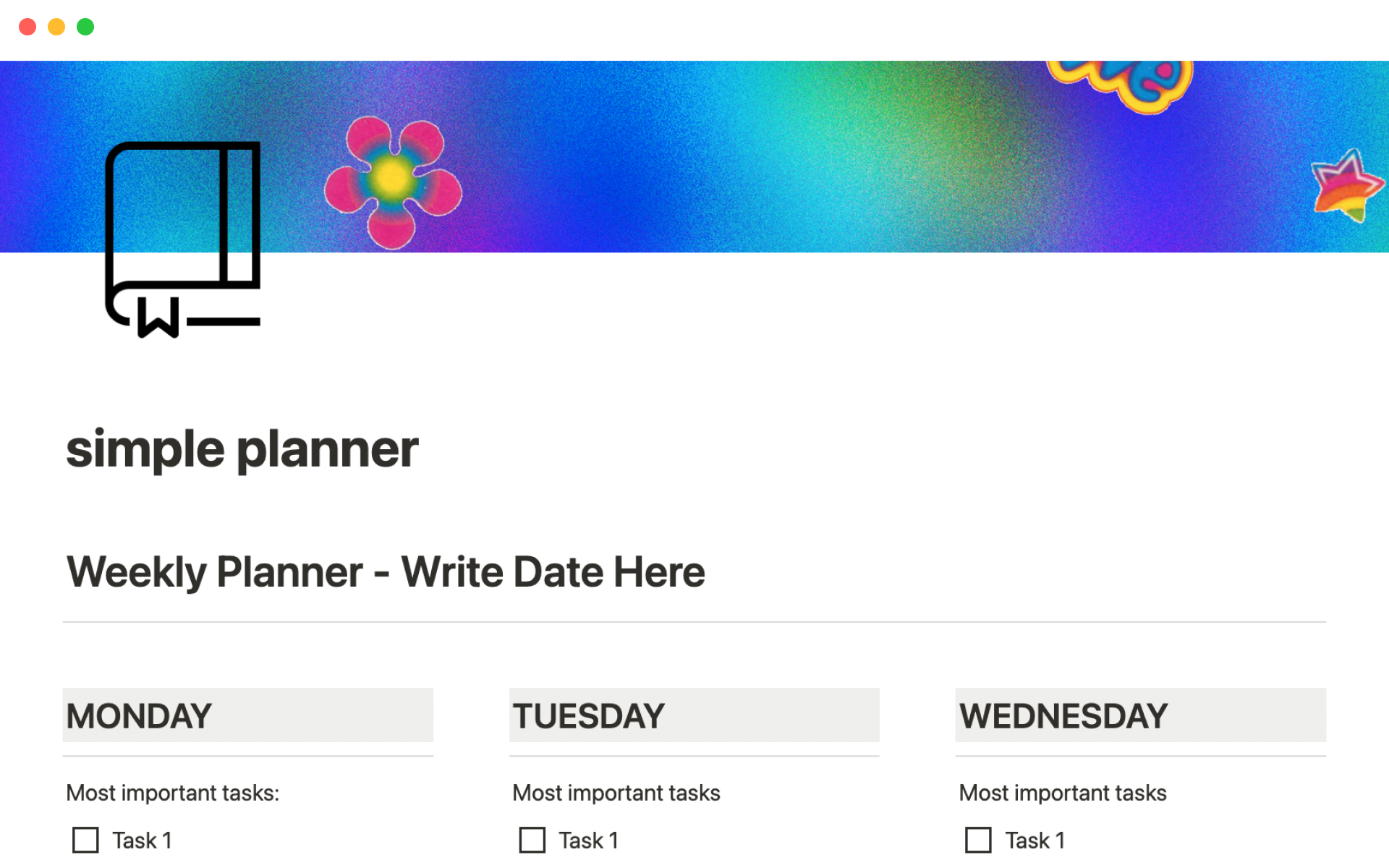Click "Most important tasks" text under Tuesday
1389x868 pixels.
click(x=616, y=793)
